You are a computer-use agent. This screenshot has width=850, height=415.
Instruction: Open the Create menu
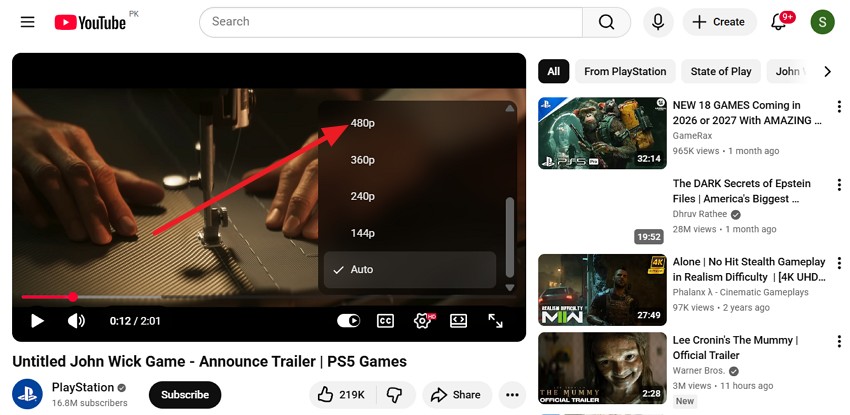click(719, 22)
